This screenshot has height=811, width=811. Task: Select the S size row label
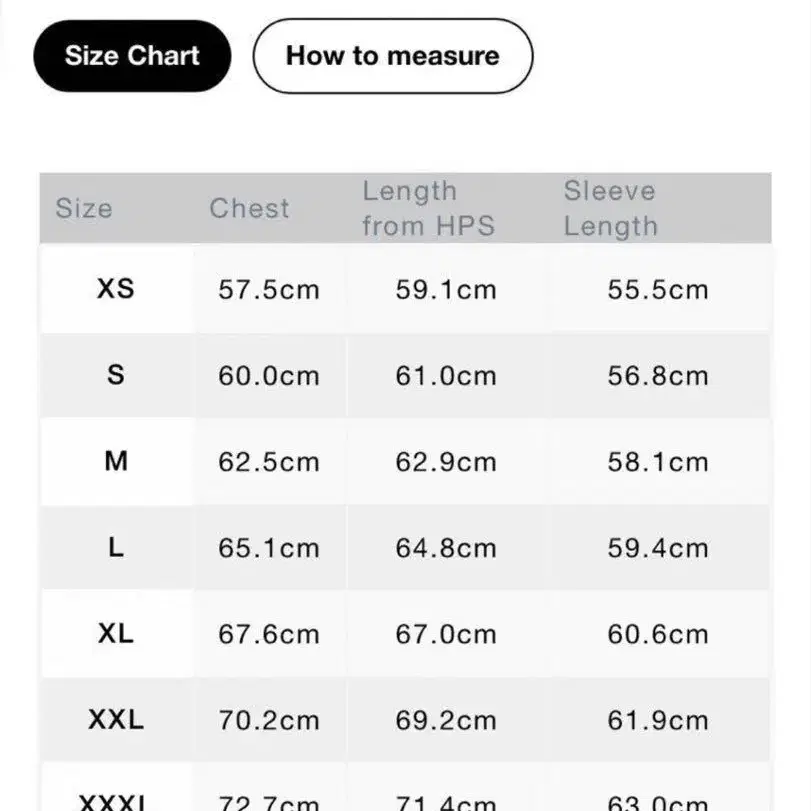click(116, 374)
